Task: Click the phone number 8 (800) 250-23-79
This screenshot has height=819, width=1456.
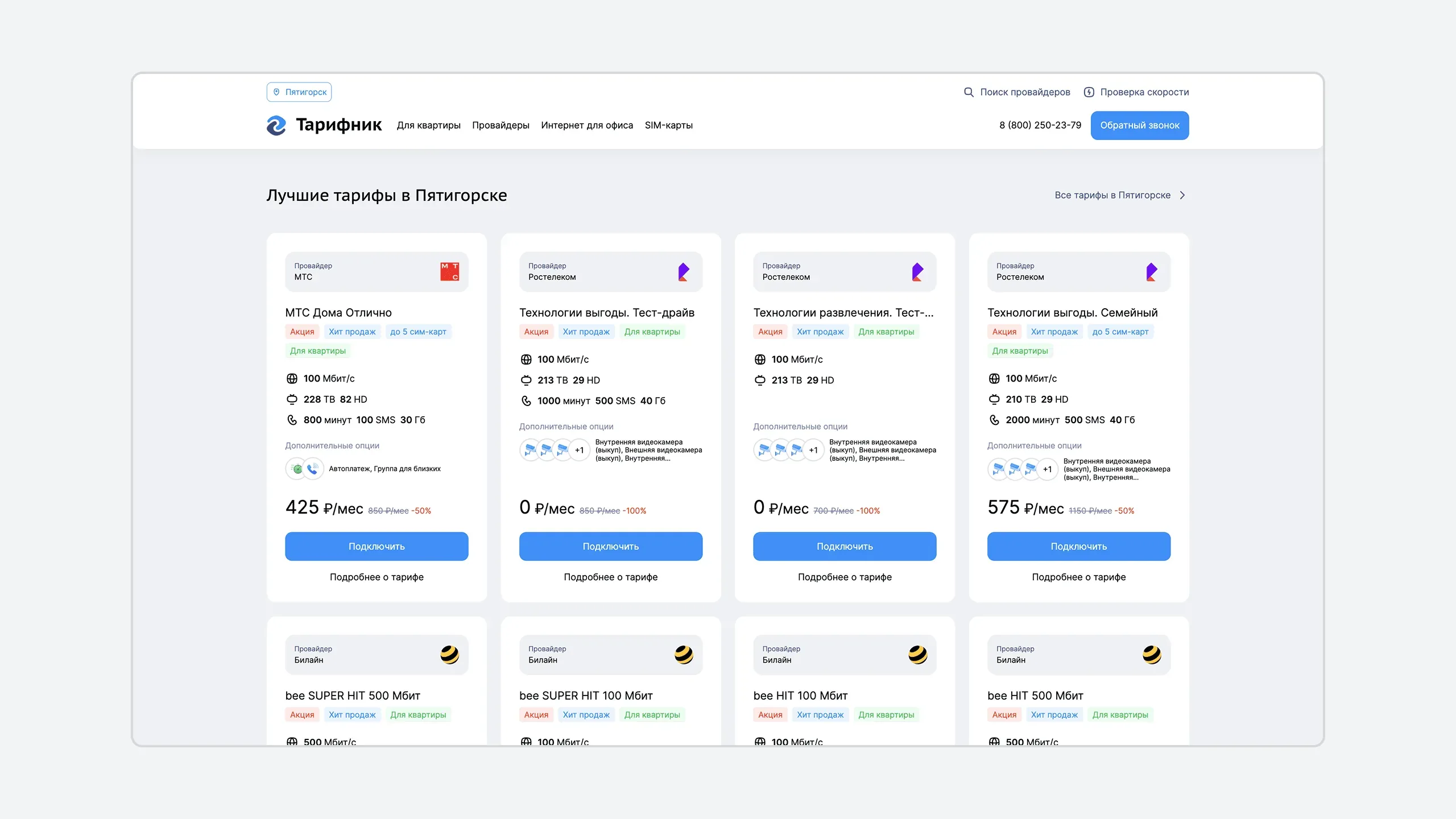Action: click(x=1040, y=125)
